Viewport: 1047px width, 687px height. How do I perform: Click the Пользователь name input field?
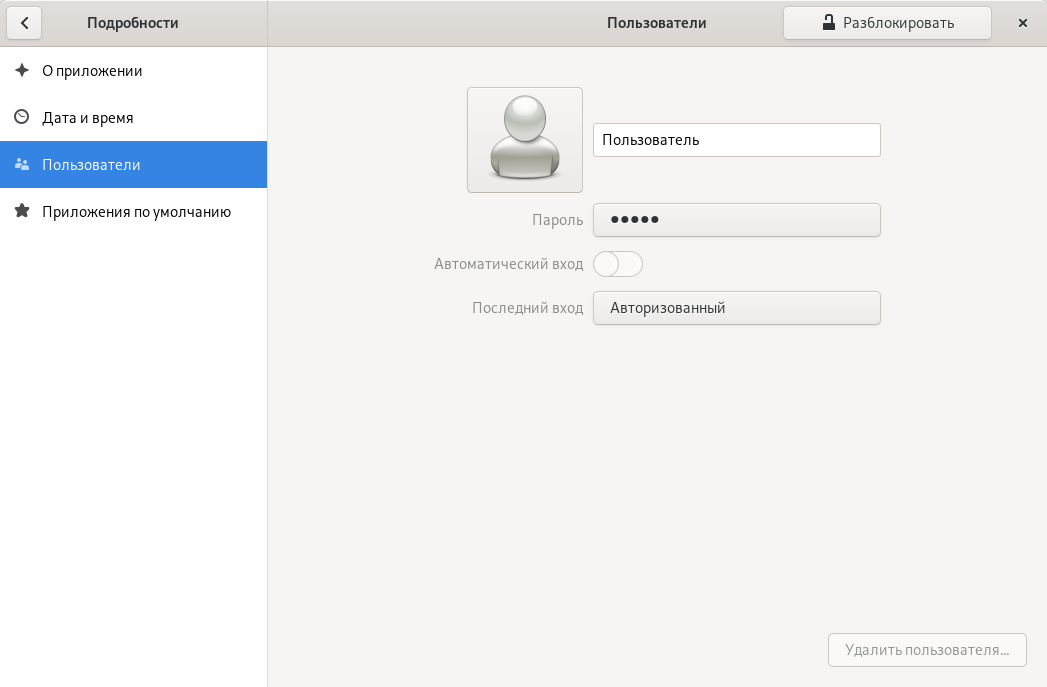pyautogui.click(x=736, y=140)
